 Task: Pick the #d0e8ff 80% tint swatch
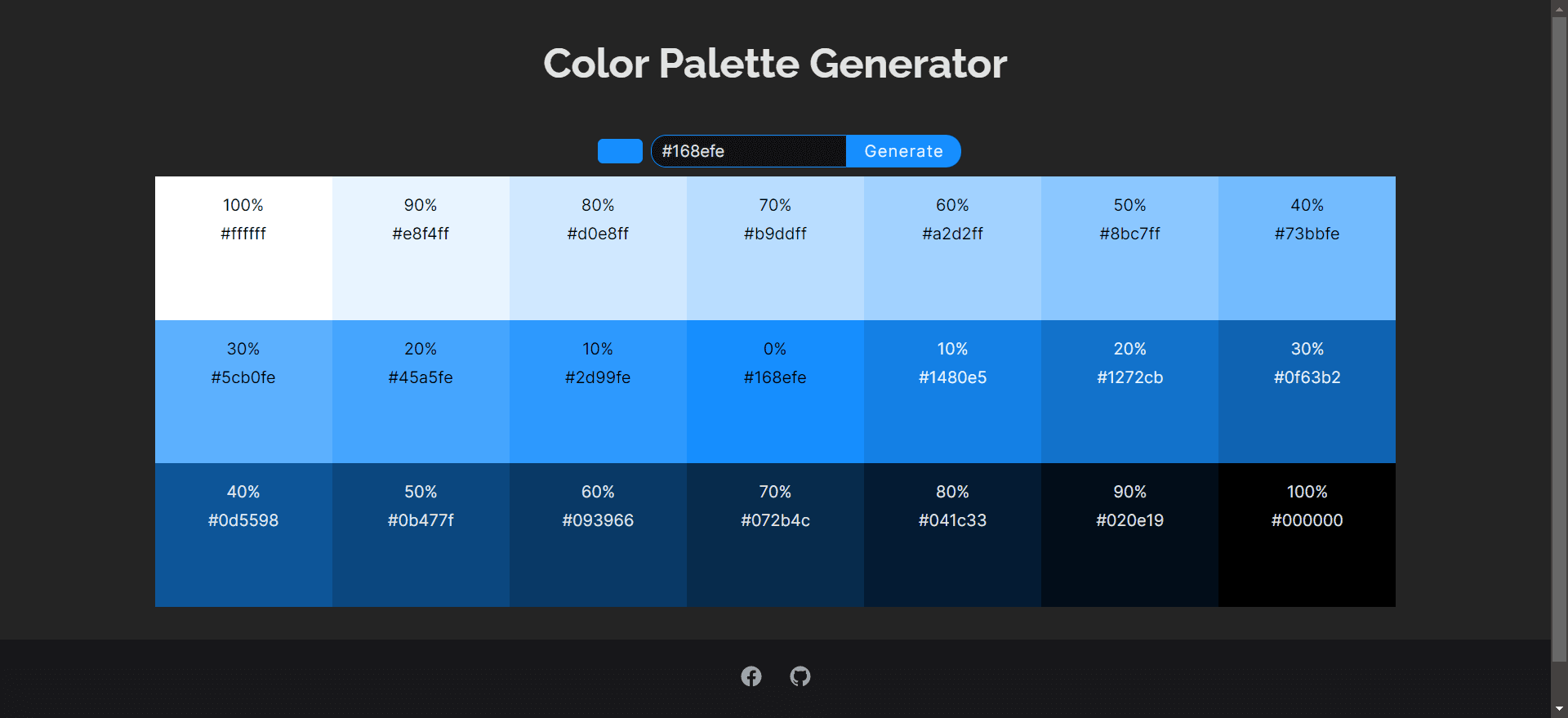tap(597, 248)
